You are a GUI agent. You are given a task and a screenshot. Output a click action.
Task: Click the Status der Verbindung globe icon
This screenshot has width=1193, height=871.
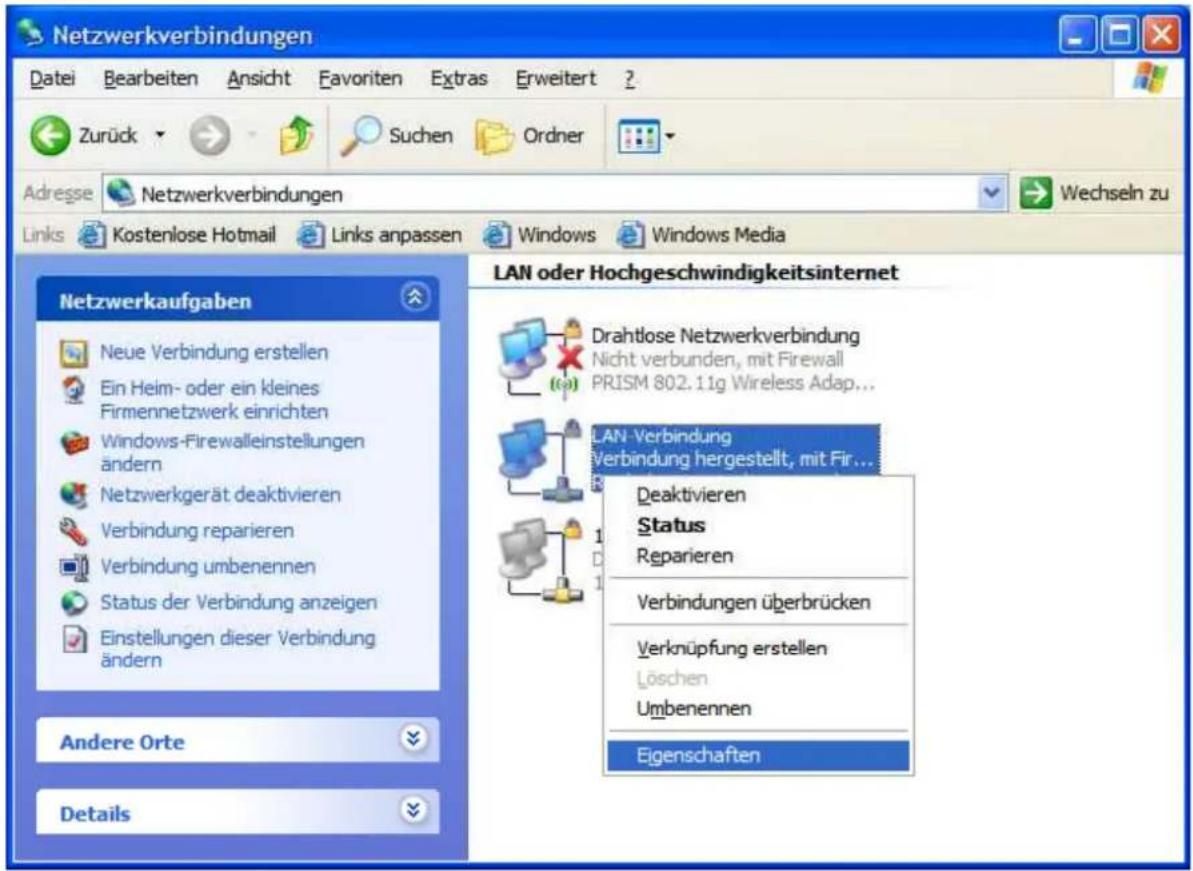pyautogui.click(x=74, y=602)
